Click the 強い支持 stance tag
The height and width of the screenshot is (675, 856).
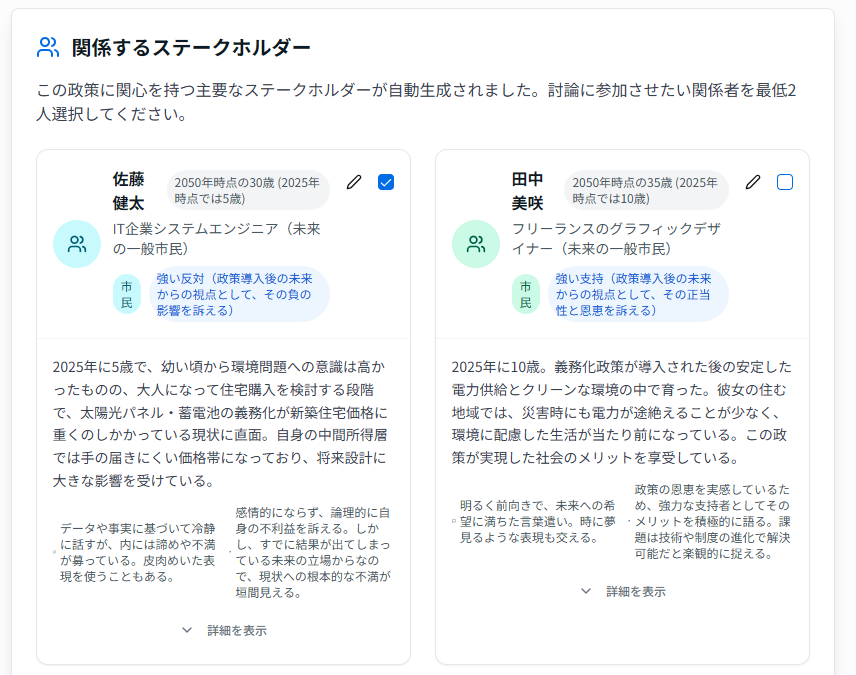(638, 294)
